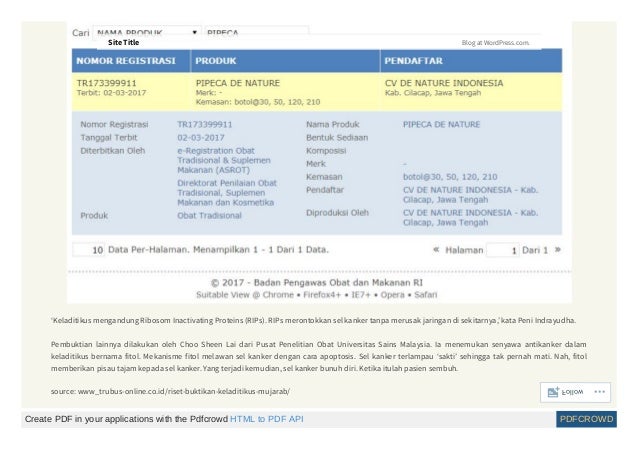Click the Diproduksi Oleh detail value

click(x=470, y=218)
